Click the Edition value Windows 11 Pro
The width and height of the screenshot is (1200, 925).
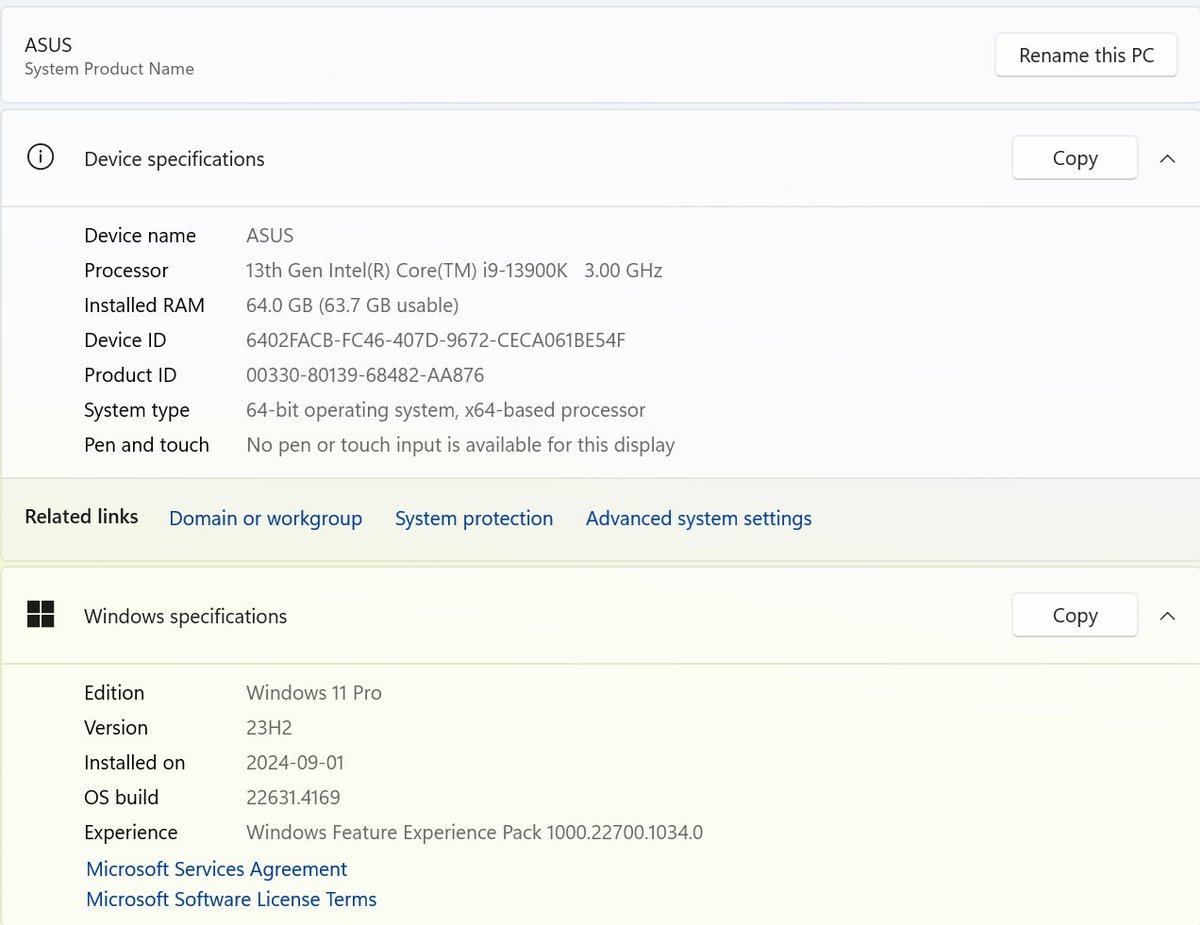314,692
